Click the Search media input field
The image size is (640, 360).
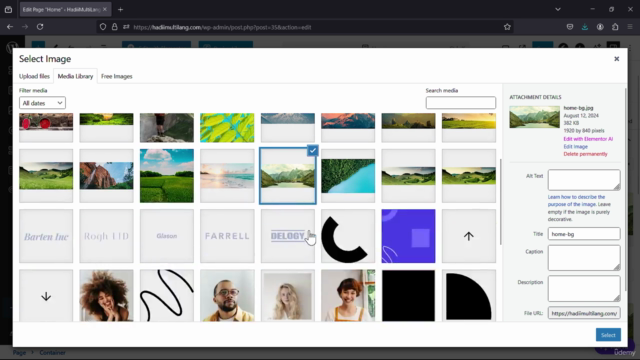(460, 103)
